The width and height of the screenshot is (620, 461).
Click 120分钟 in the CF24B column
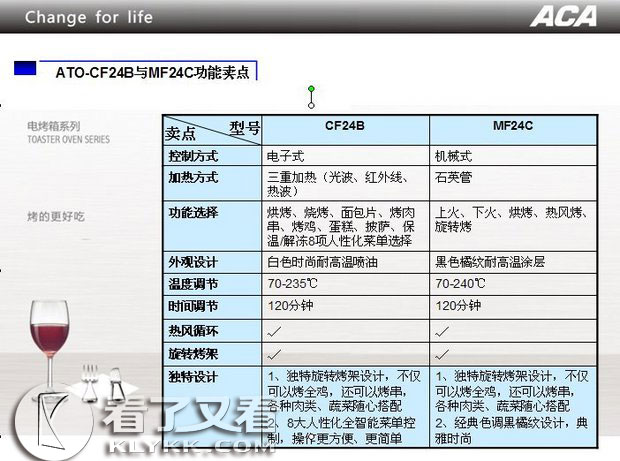(290, 306)
